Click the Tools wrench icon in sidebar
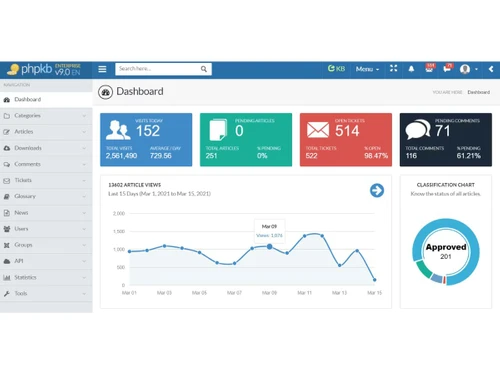 coord(7,293)
